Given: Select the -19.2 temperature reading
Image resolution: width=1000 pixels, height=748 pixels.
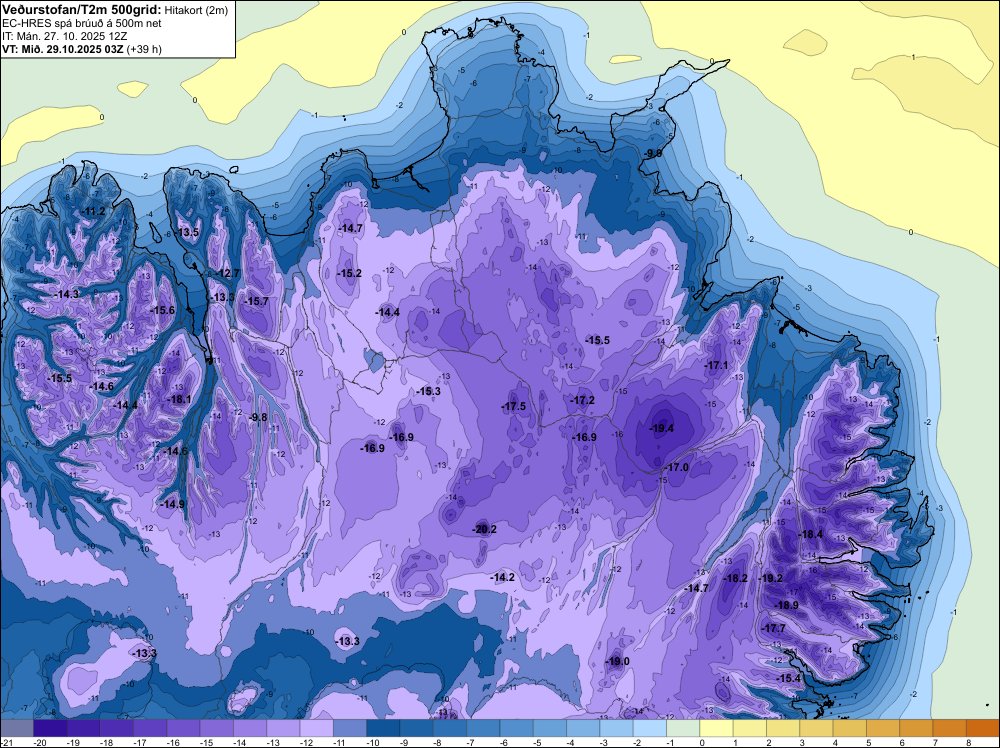Looking at the screenshot, I should [770, 578].
